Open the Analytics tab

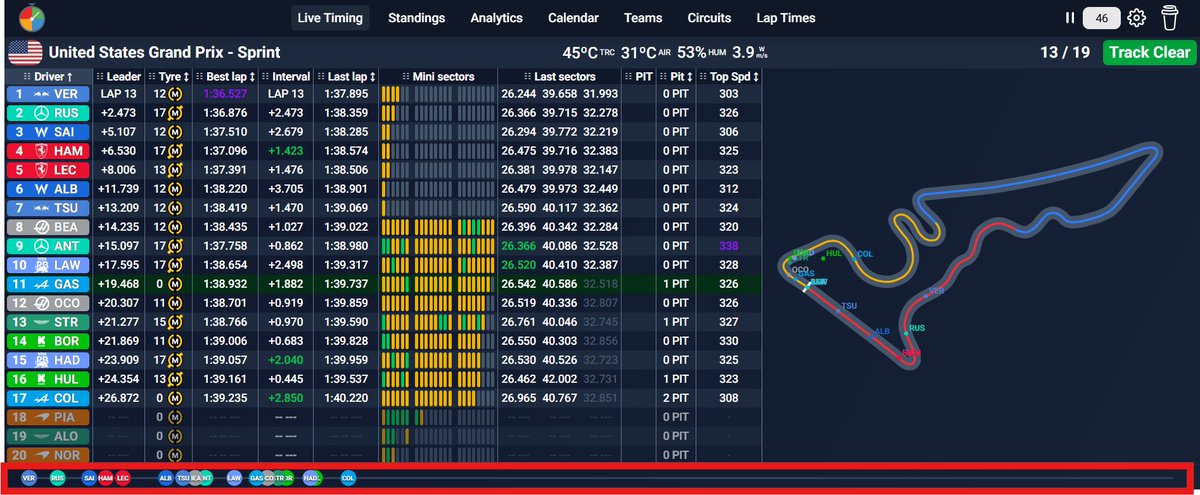click(496, 18)
